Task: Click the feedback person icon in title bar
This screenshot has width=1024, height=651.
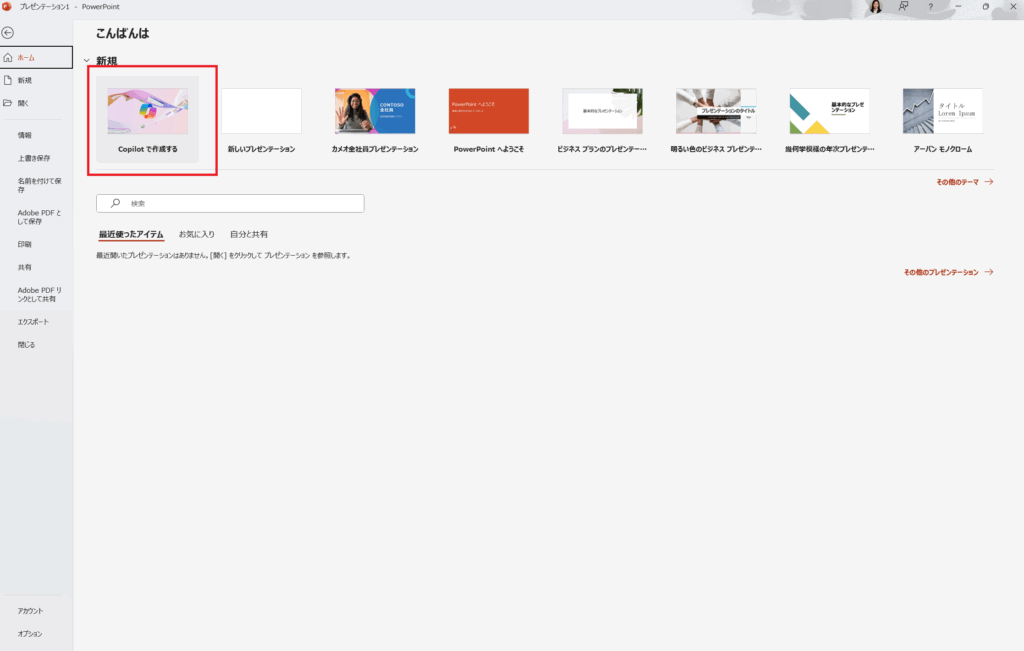Action: 903,7
